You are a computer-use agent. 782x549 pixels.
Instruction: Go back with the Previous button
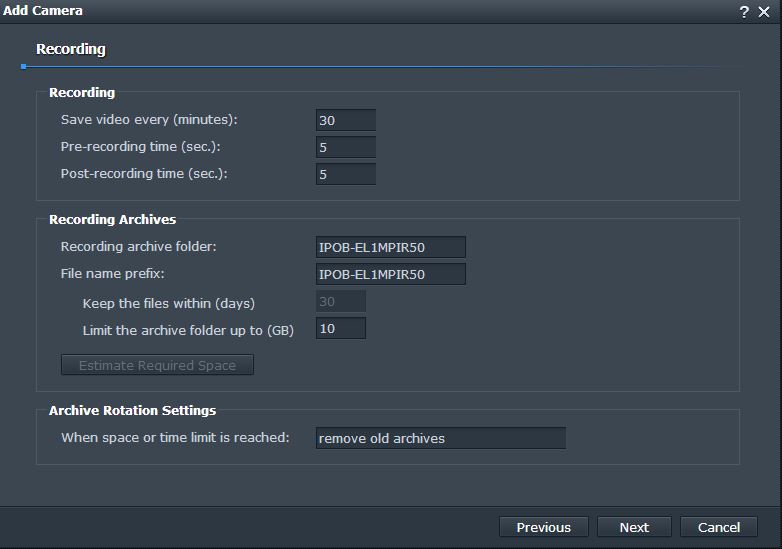(544, 527)
